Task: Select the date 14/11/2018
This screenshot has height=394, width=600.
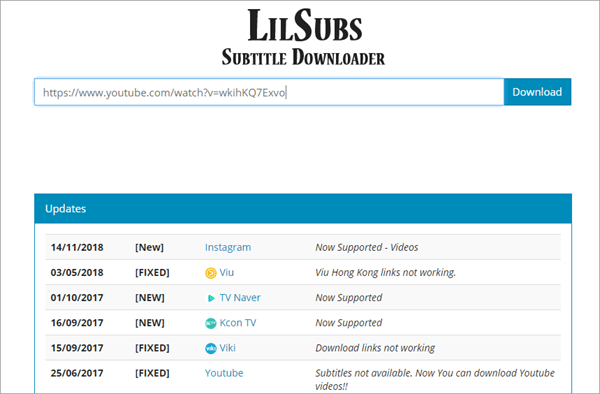Action: (x=77, y=247)
